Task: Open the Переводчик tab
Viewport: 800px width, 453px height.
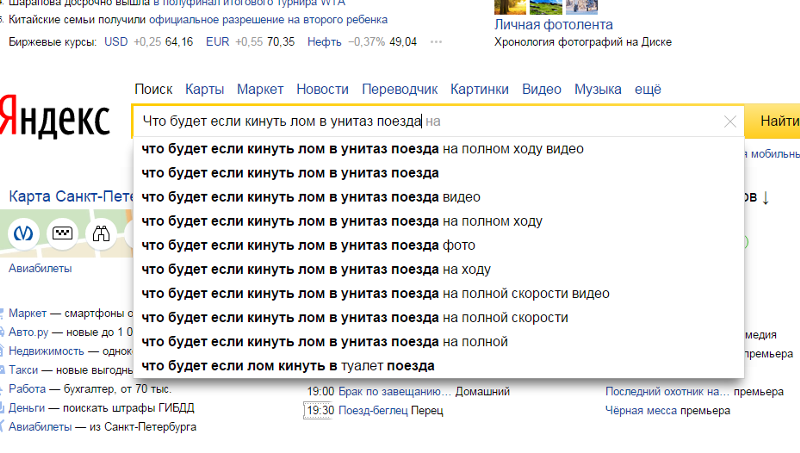Action: (x=400, y=90)
